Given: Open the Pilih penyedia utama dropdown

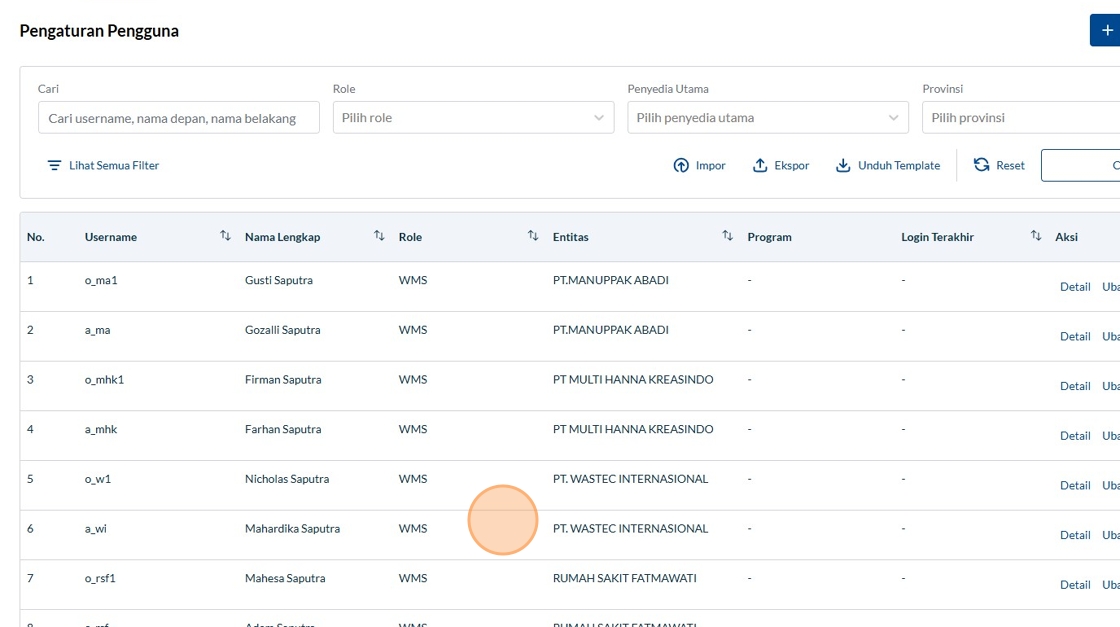Looking at the screenshot, I should (x=767, y=118).
